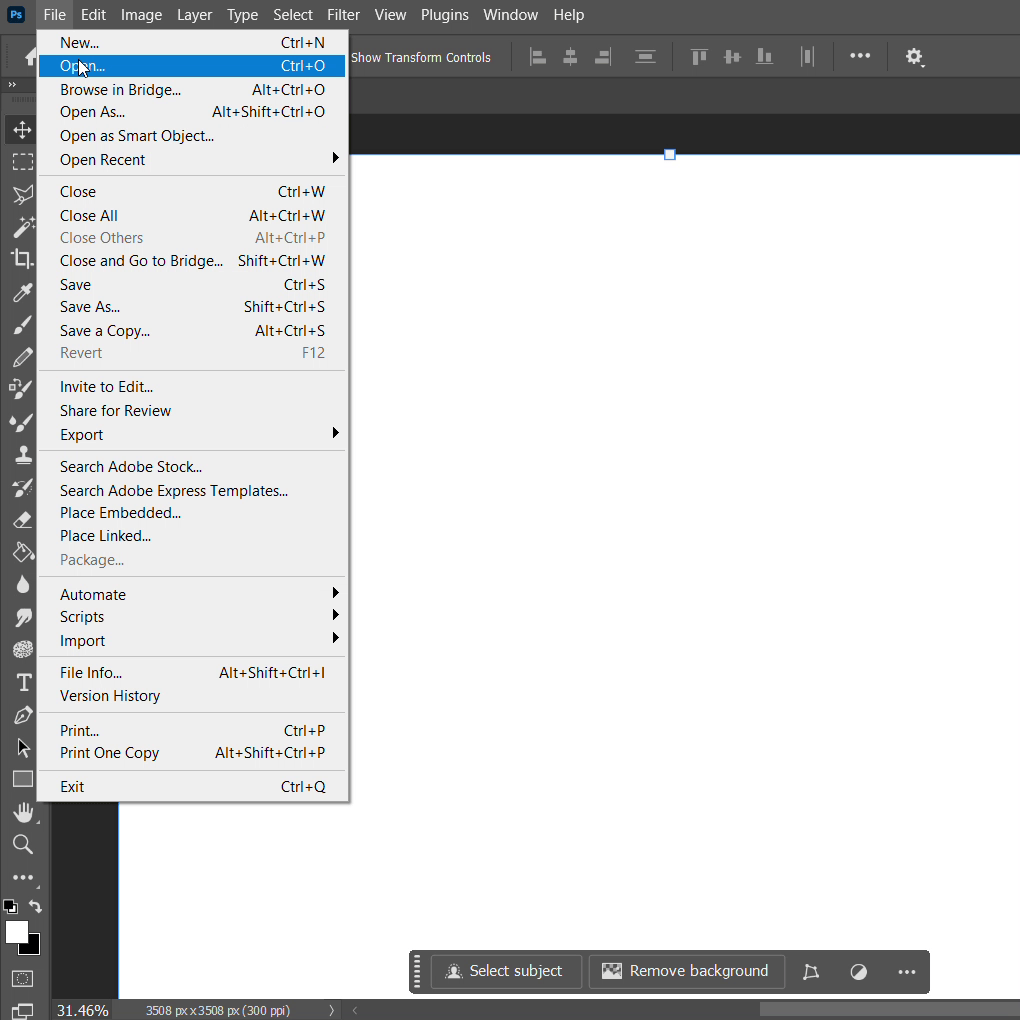Open the options bar gear settings
This screenshot has height=1020, width=1020.
[x=914, y=57]
